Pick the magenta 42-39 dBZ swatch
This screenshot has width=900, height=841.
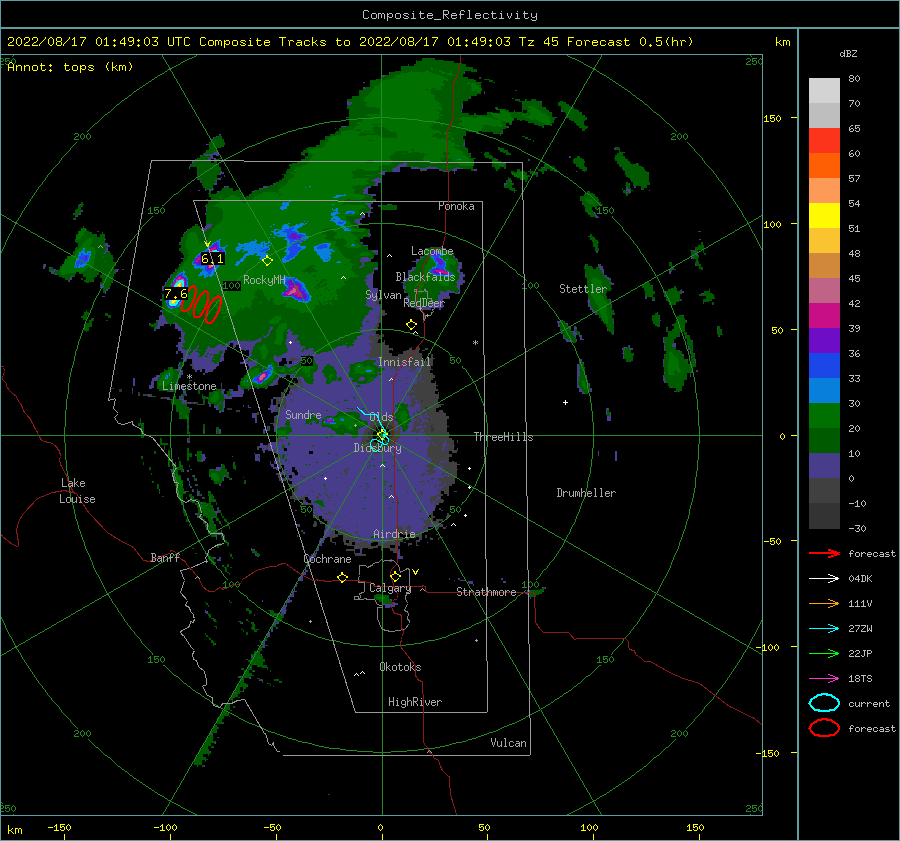[824, 316]
